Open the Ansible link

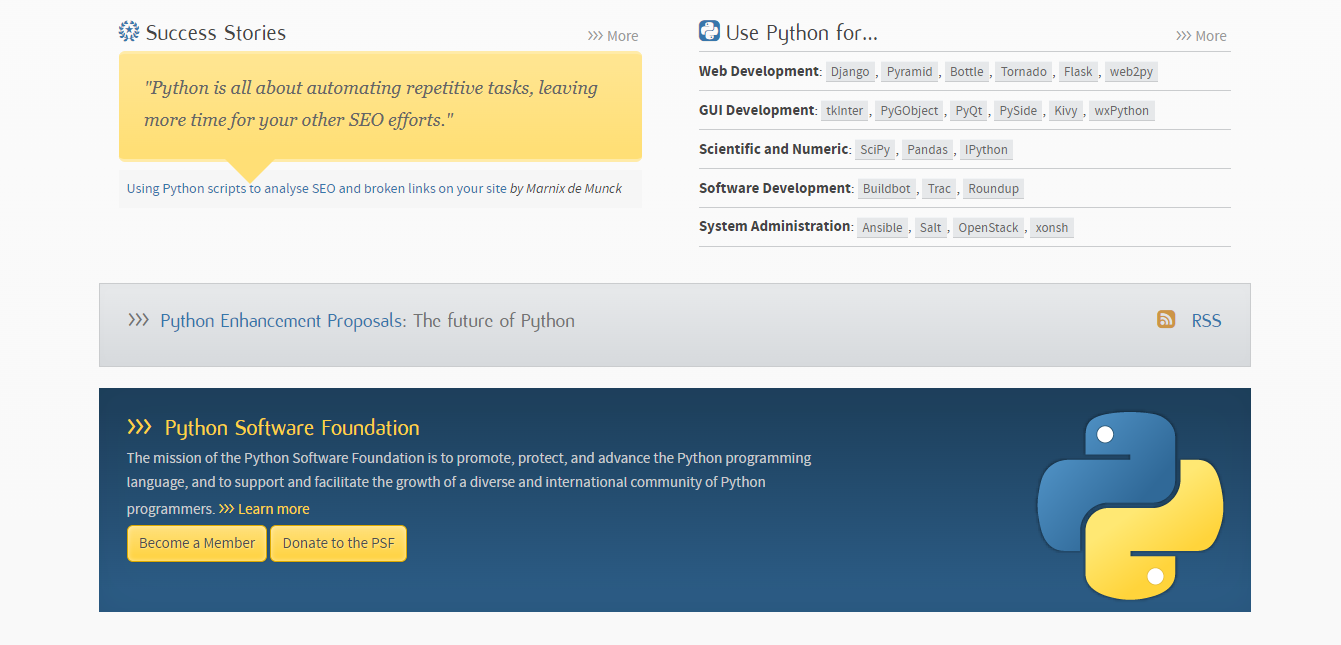click(883, 228)
